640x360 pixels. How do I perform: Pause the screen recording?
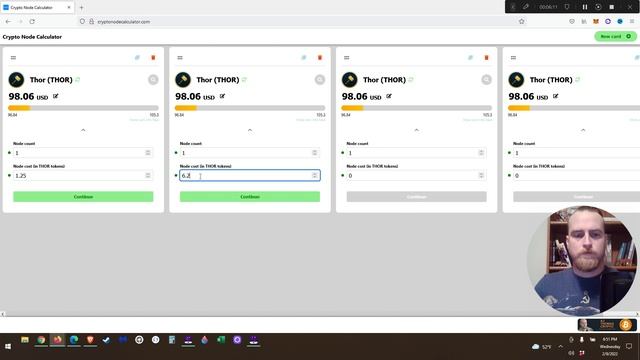coord(584,7)
